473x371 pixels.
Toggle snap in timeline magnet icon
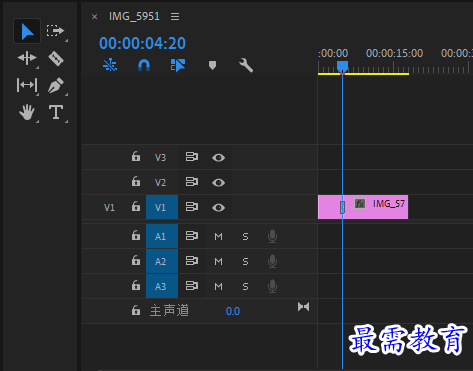[x=144, y=65]
